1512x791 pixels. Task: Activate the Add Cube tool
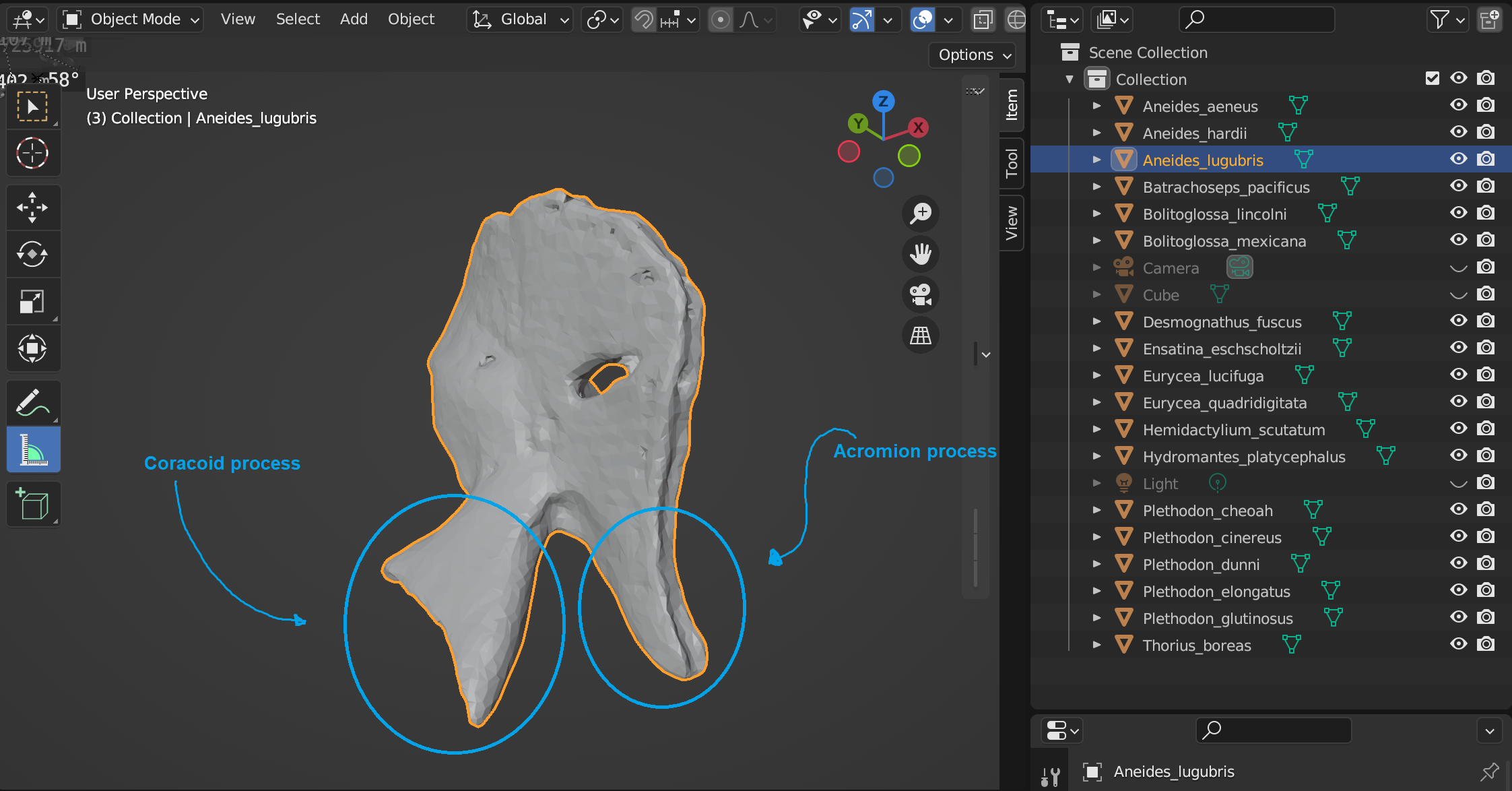[33, 504]
